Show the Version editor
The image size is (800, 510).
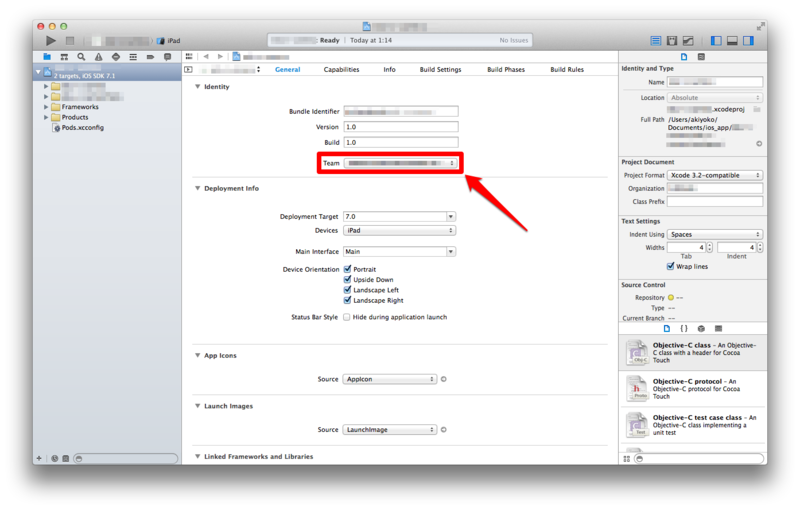tap(688, 40)
